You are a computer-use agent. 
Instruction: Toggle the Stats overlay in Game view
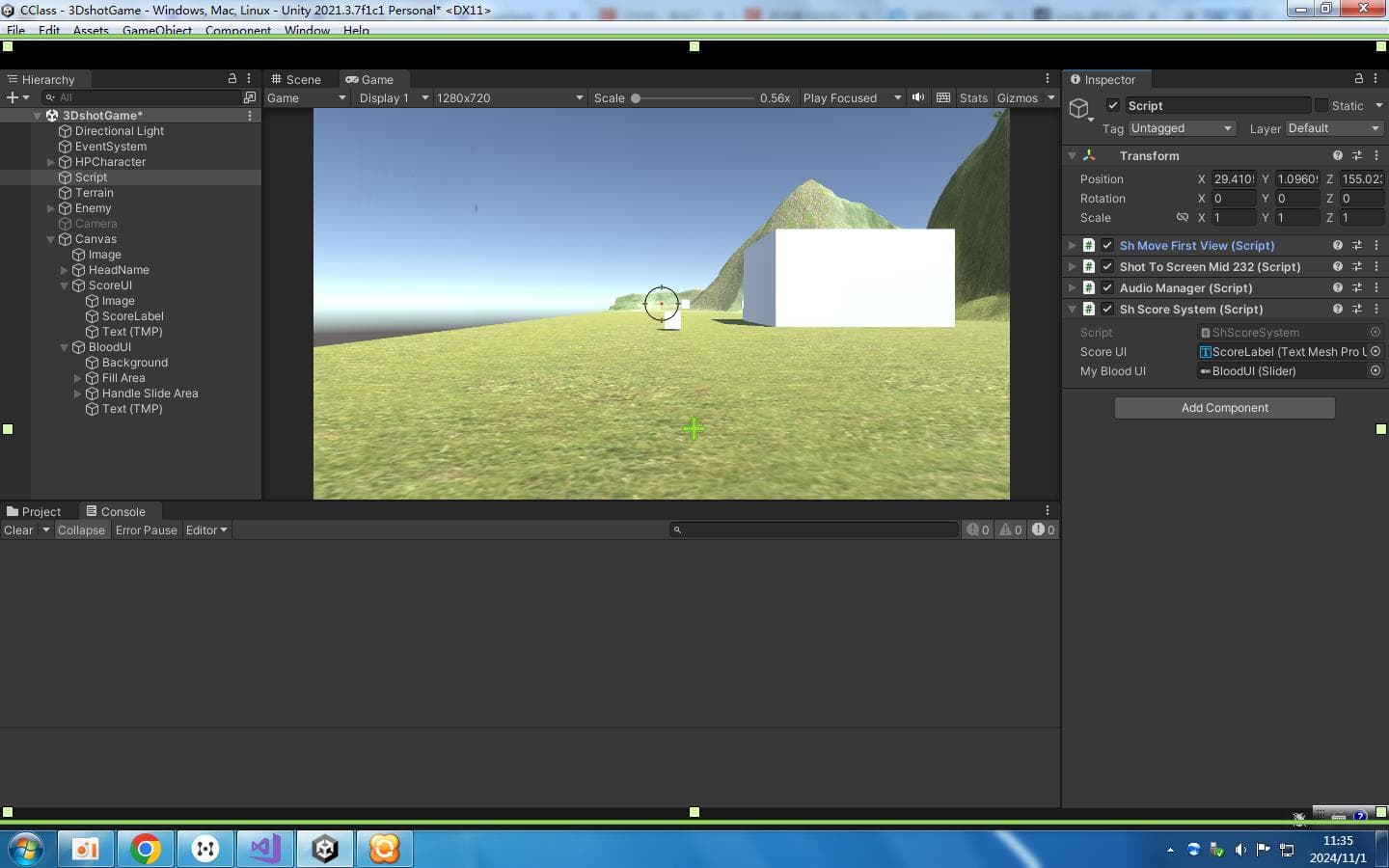coord(973,97)
